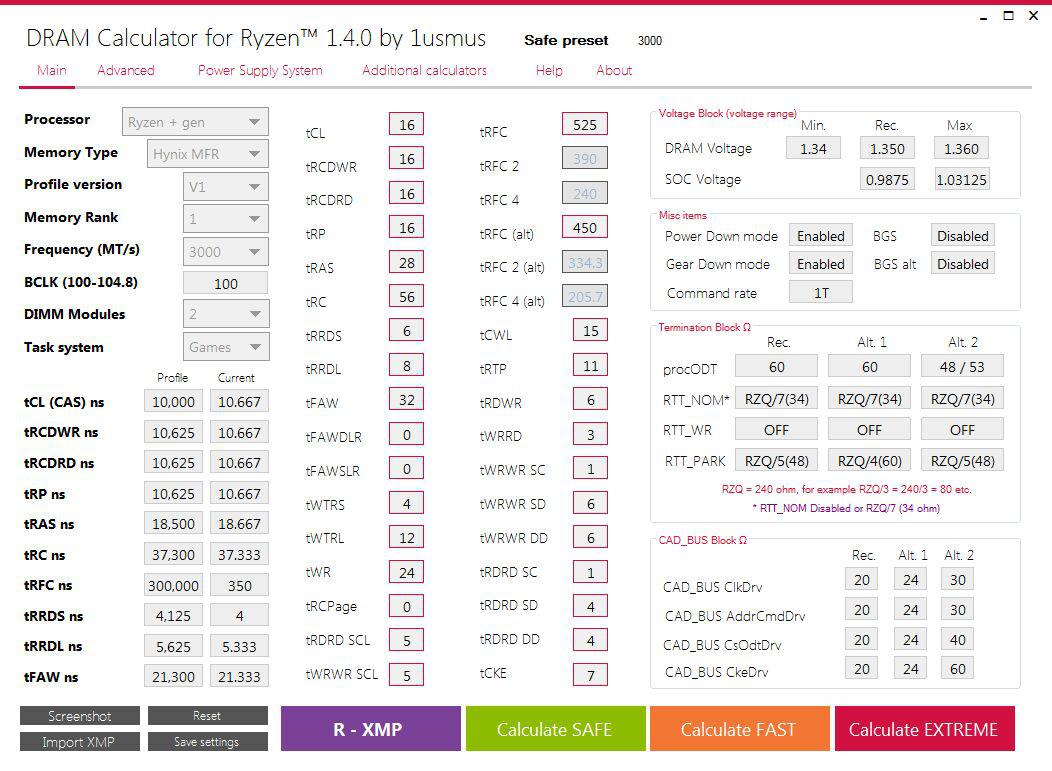Click RTT_PARK Alt. 1 value RZQ/4(60)
Screen dimensions: 1052x771
pyautogui.click(x=870, y=460)
